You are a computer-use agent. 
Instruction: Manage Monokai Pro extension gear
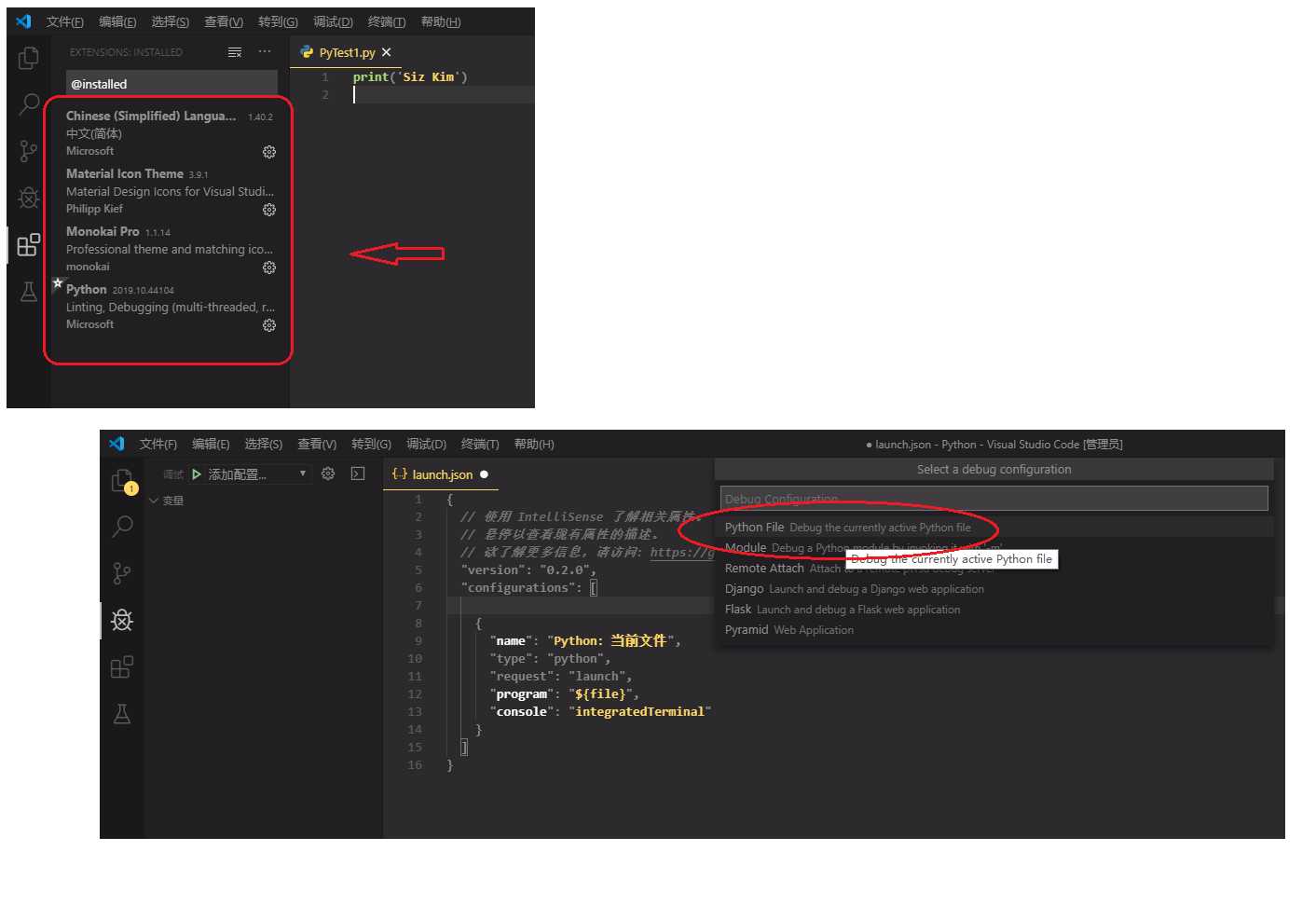[x=269, y=268]
